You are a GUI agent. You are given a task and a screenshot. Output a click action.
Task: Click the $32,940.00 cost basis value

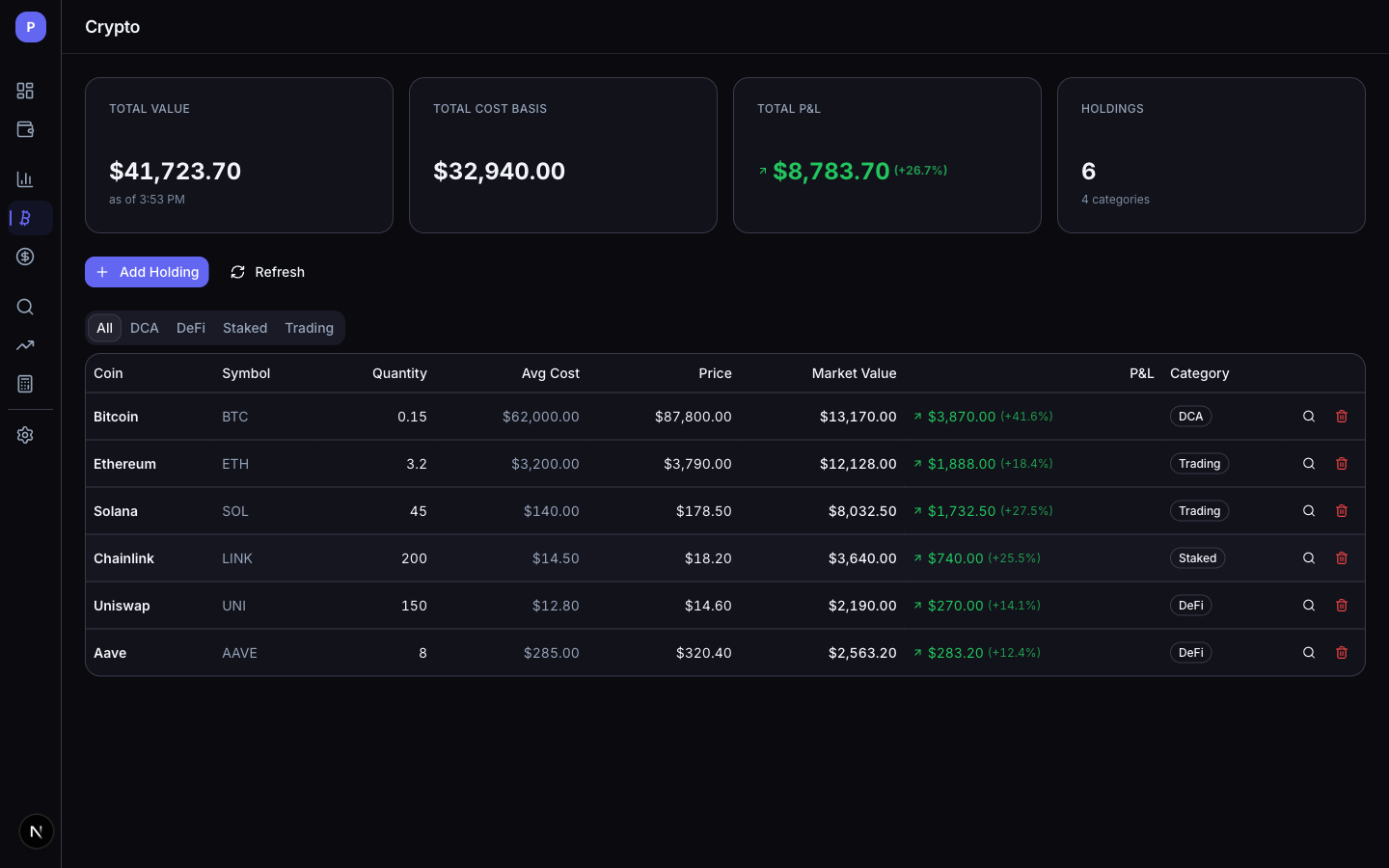coord(500,171)
